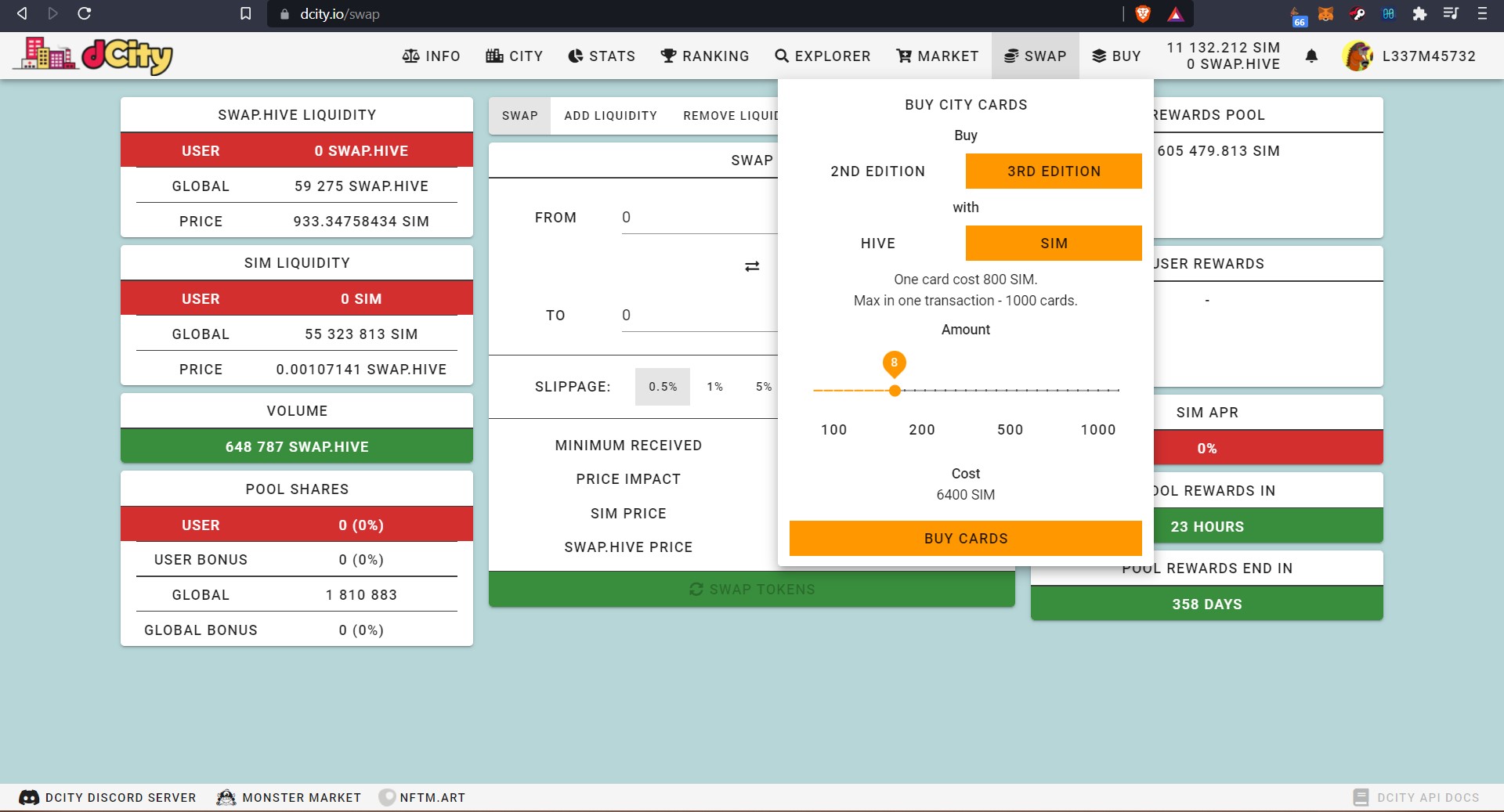Switch to REMOVE LIQUIDITY tab

point(731,115)
